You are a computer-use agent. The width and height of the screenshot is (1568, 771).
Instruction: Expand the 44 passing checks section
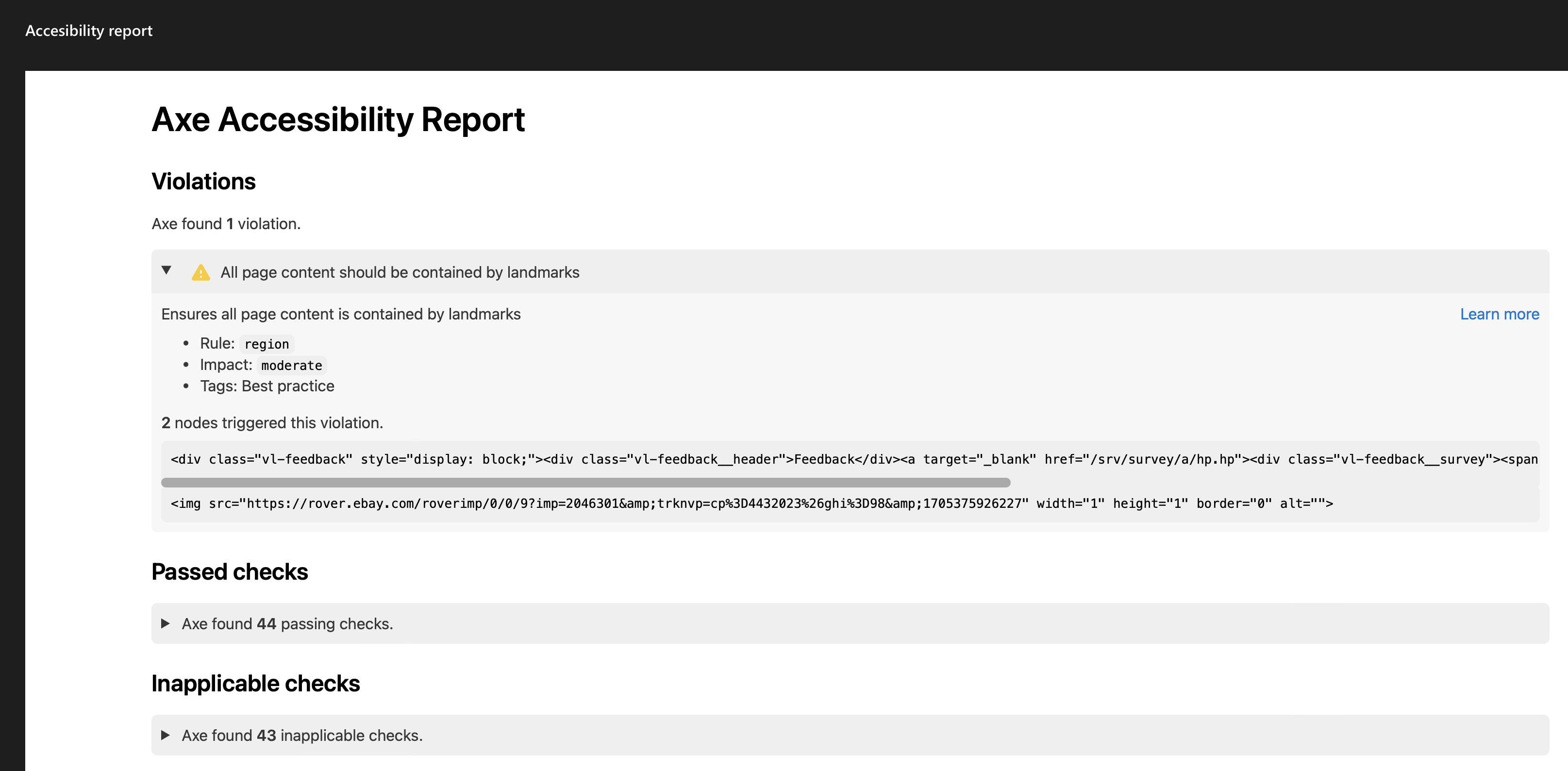[165, 623]
